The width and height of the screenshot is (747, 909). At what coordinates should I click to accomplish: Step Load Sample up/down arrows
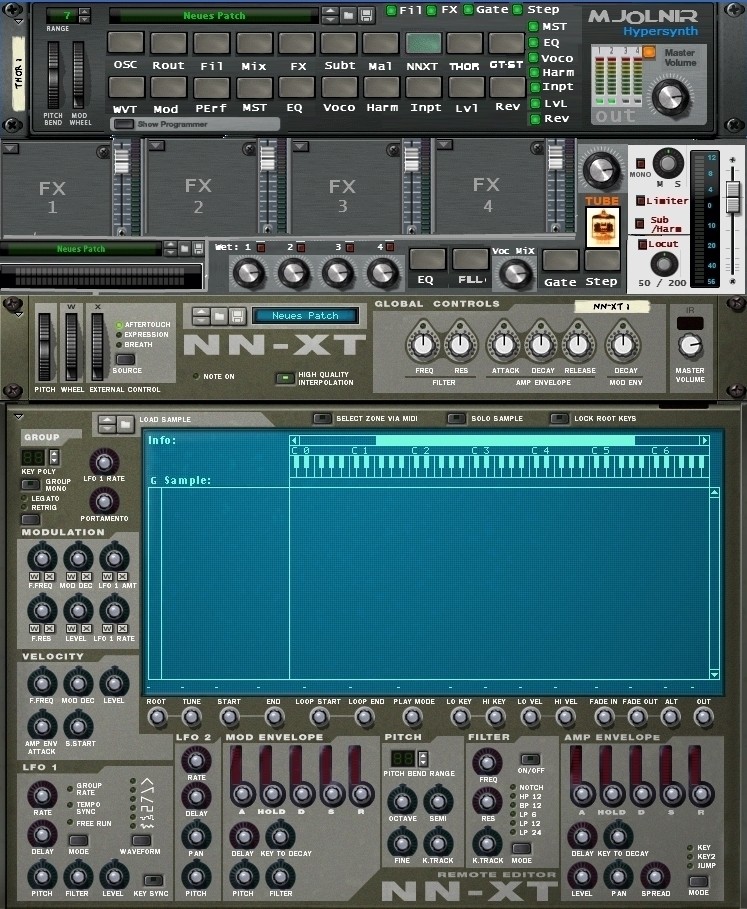tap(107, 424)
